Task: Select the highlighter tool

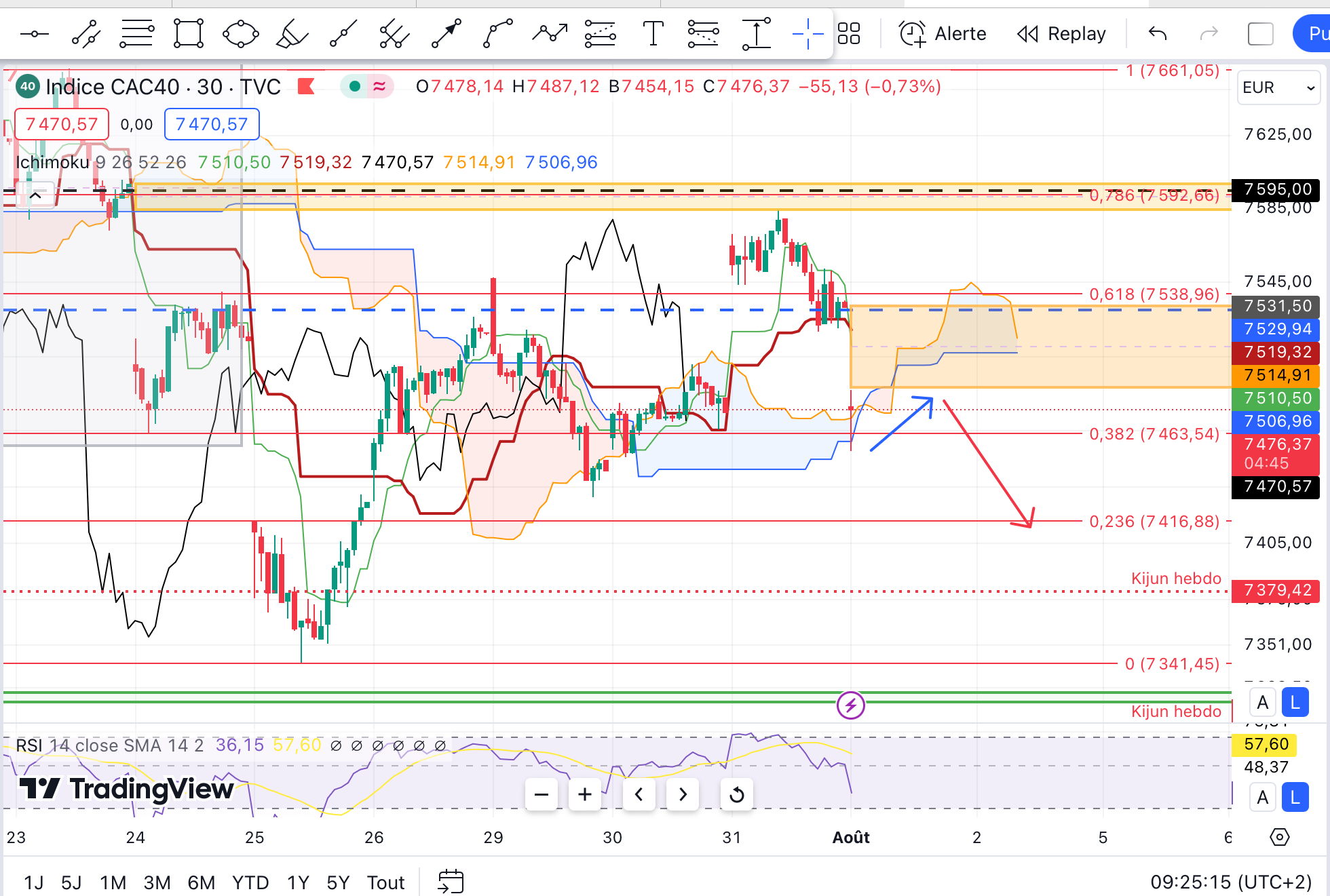Action: point(292,33)
